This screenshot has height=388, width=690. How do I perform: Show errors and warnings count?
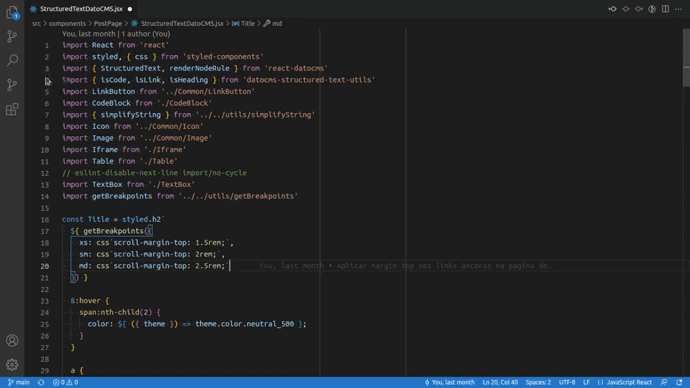[66, 382]
